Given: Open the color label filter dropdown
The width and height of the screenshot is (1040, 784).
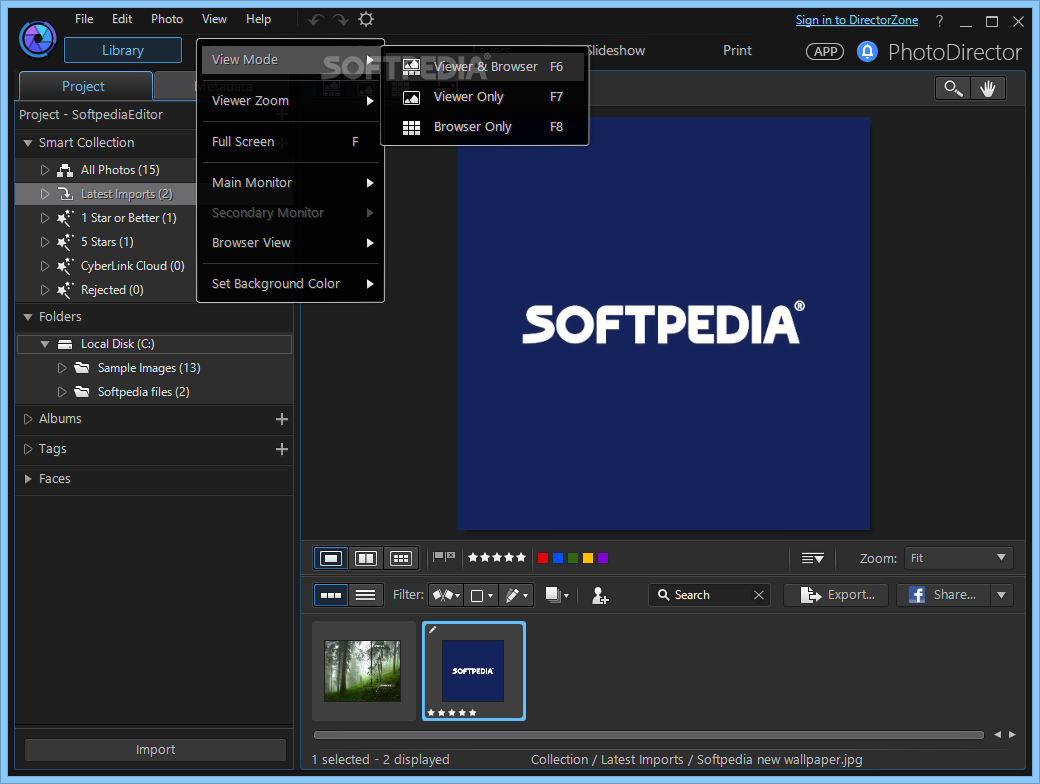Looking at the screenshot, I should coord(481,596).
